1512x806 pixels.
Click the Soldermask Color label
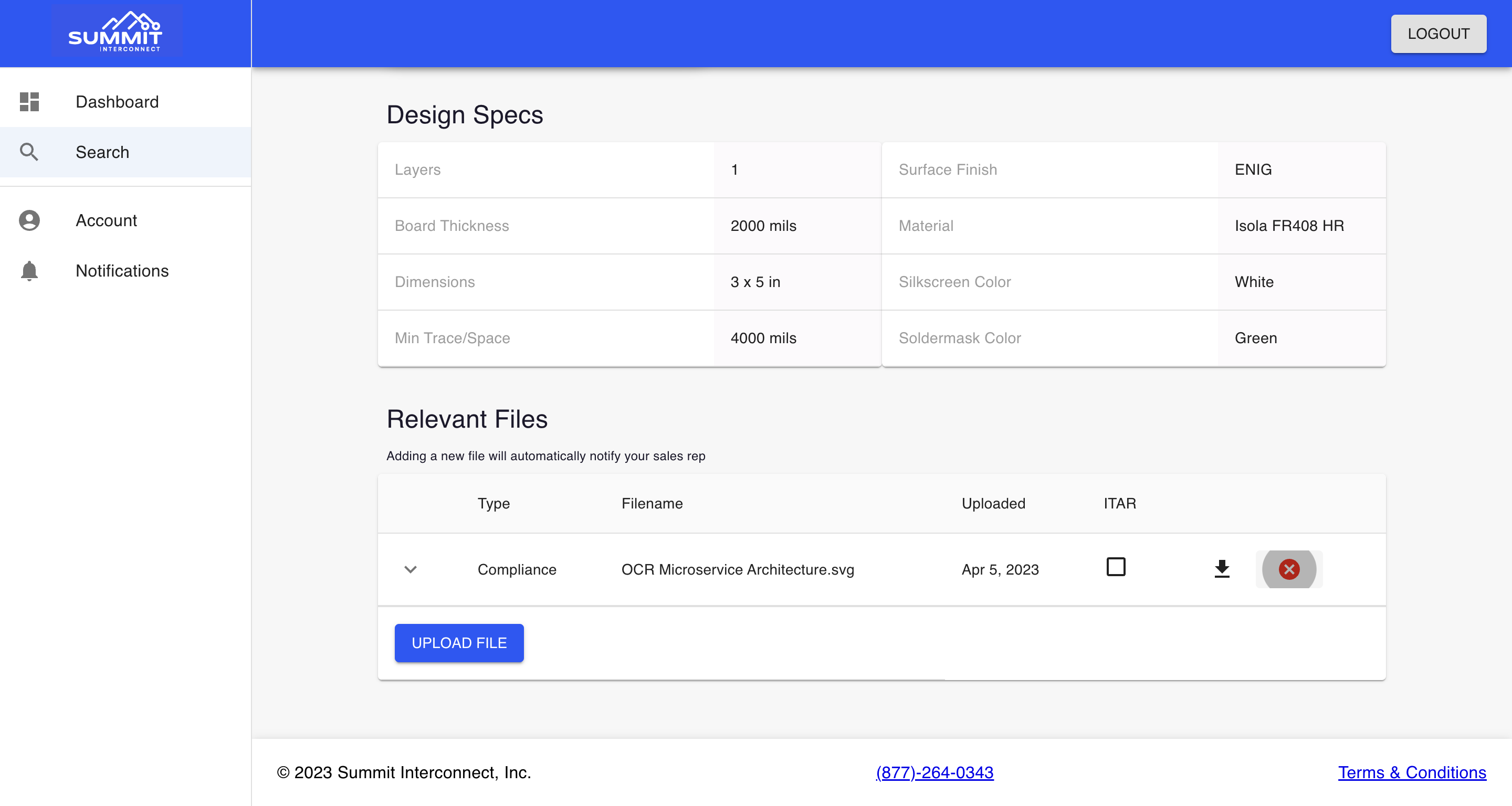(x=960, y=338)
